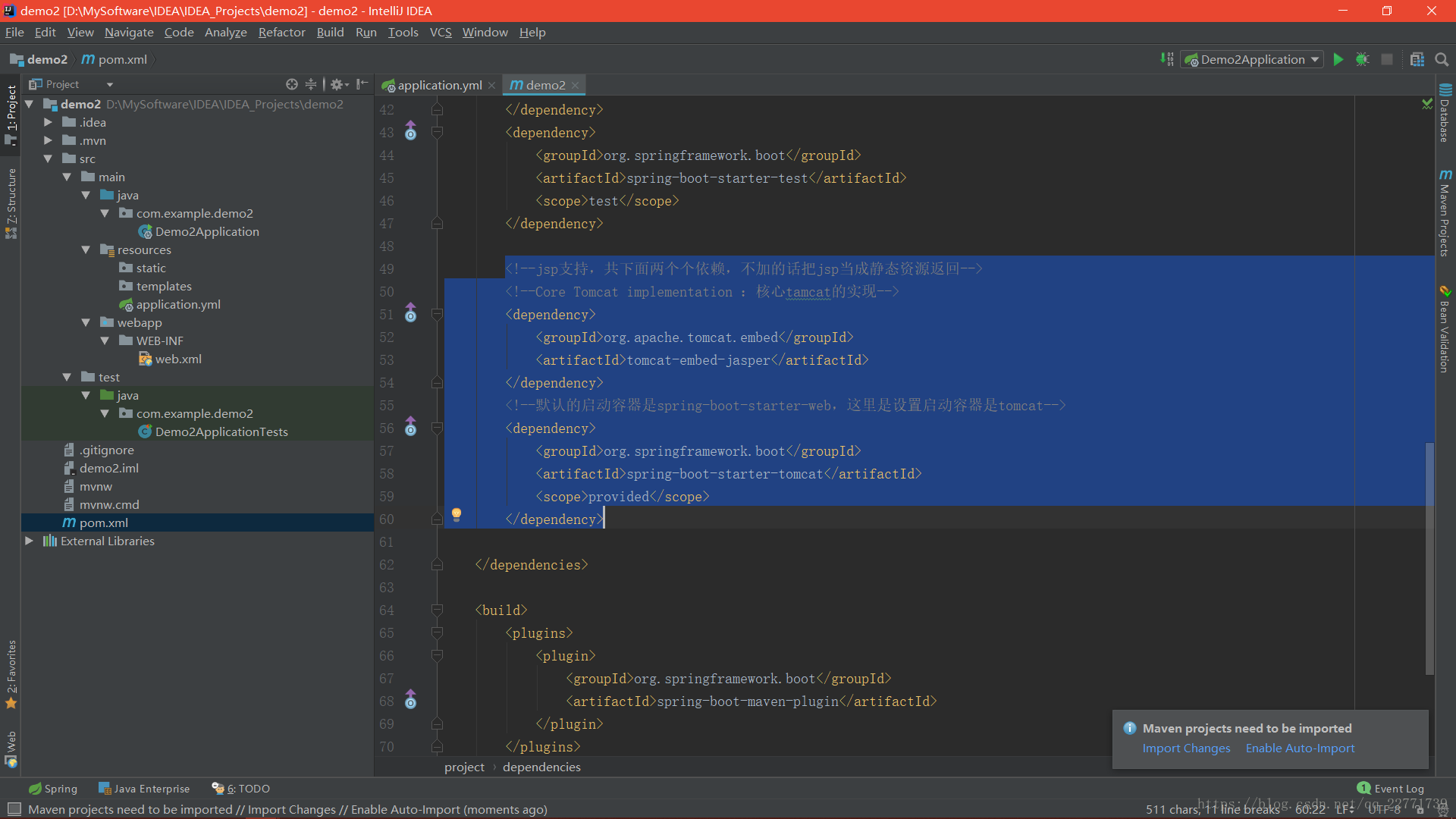Open the Java Enterprise tool window
1456x819 pixels.
click(x=144, y=789)
